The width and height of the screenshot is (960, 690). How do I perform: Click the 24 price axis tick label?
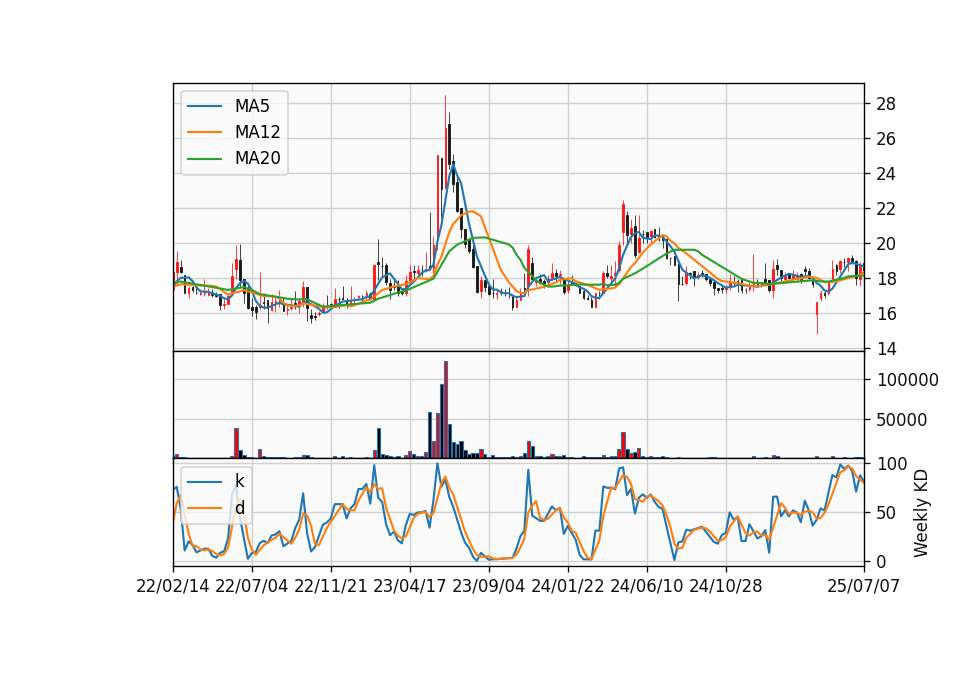point(886,174)
